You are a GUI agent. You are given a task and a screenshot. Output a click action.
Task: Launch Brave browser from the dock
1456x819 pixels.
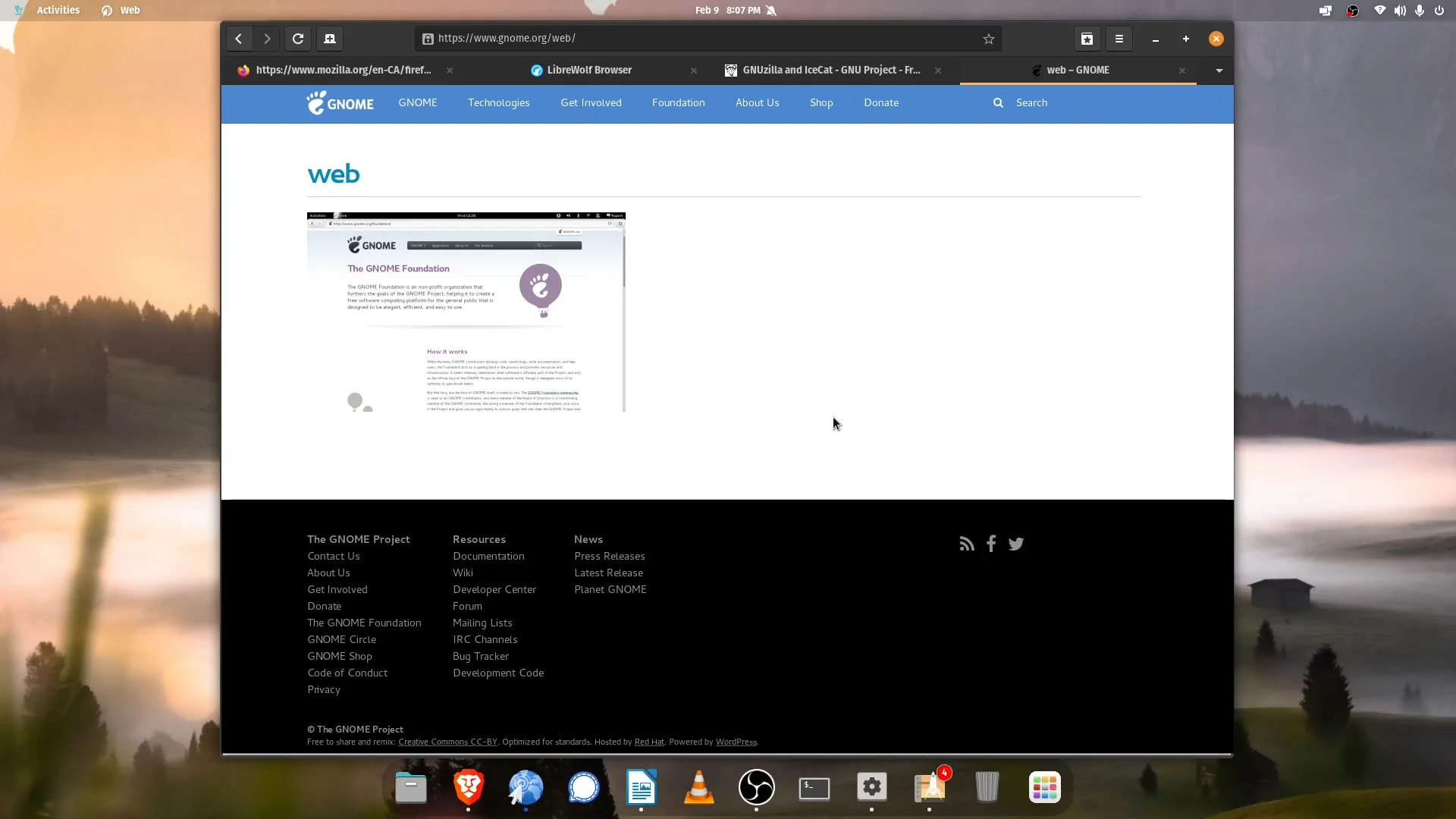point(469,788)
